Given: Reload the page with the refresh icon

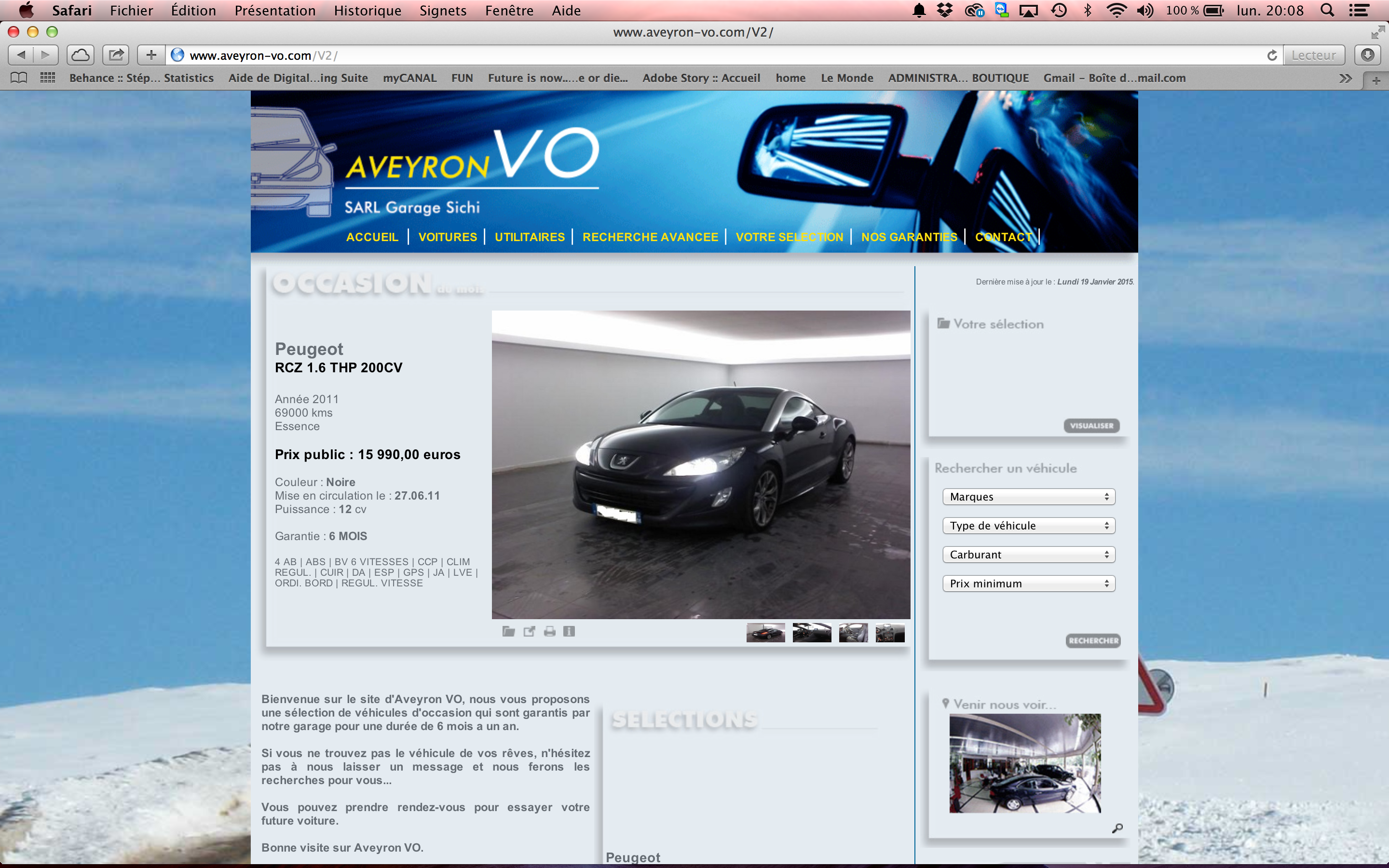Looking at the screenshot, I should tap(1272, 55).
